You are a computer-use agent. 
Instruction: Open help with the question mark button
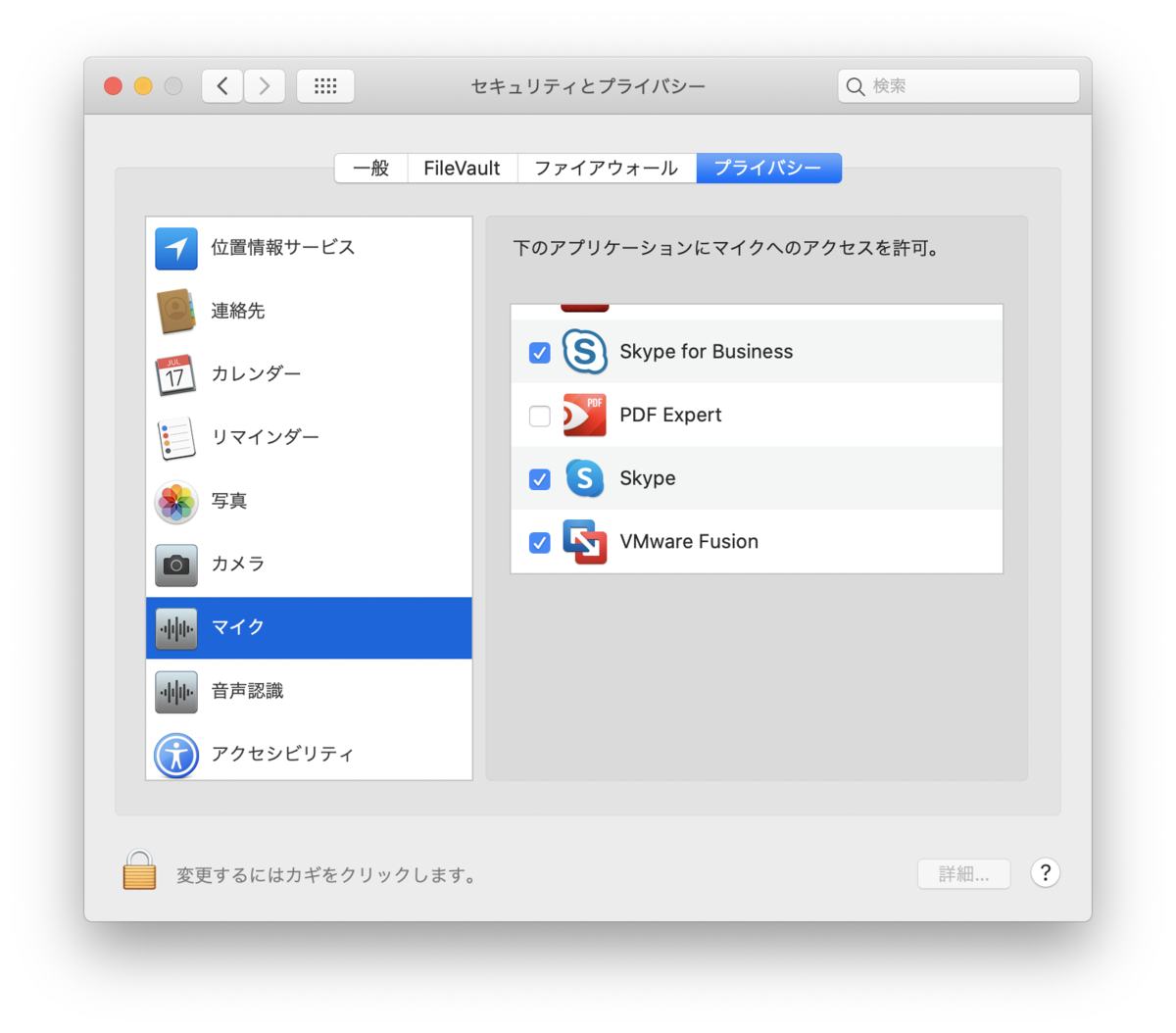(x=1046, y=872)
